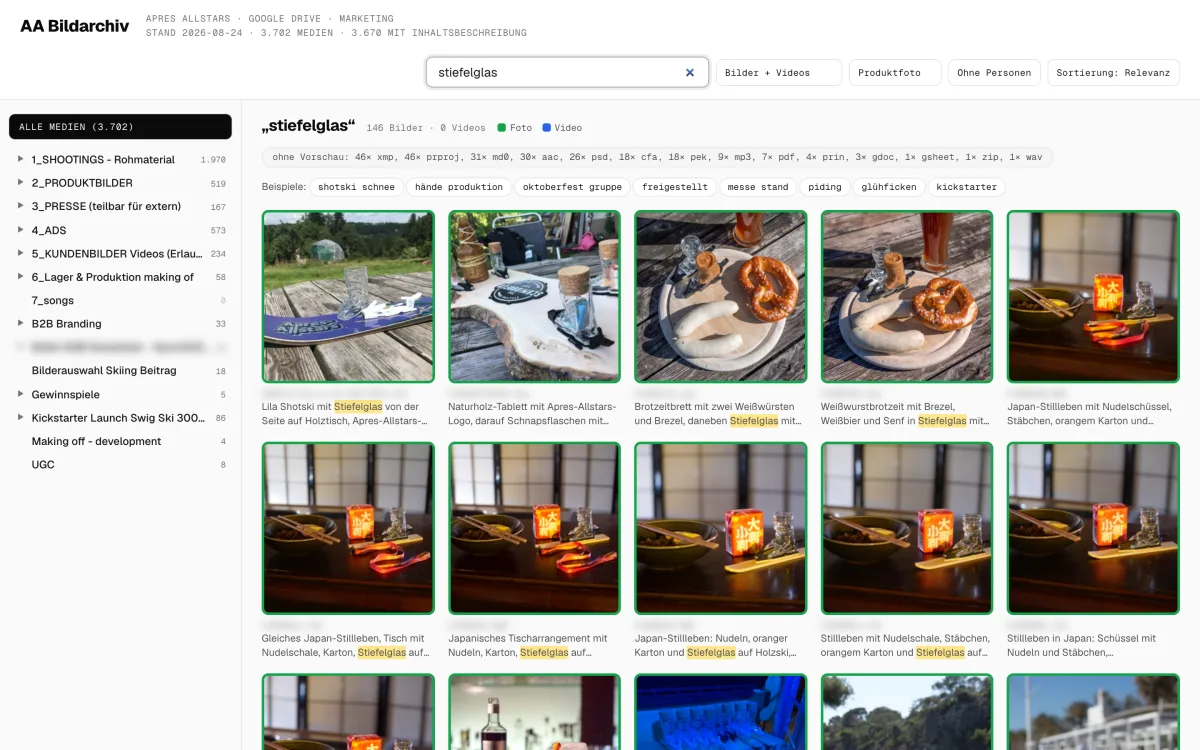Open the Stillleben mit Nudelschale, Stäbchen thumbnail
The height and width of the screenshot is (750, 1200).
point(907,528)
